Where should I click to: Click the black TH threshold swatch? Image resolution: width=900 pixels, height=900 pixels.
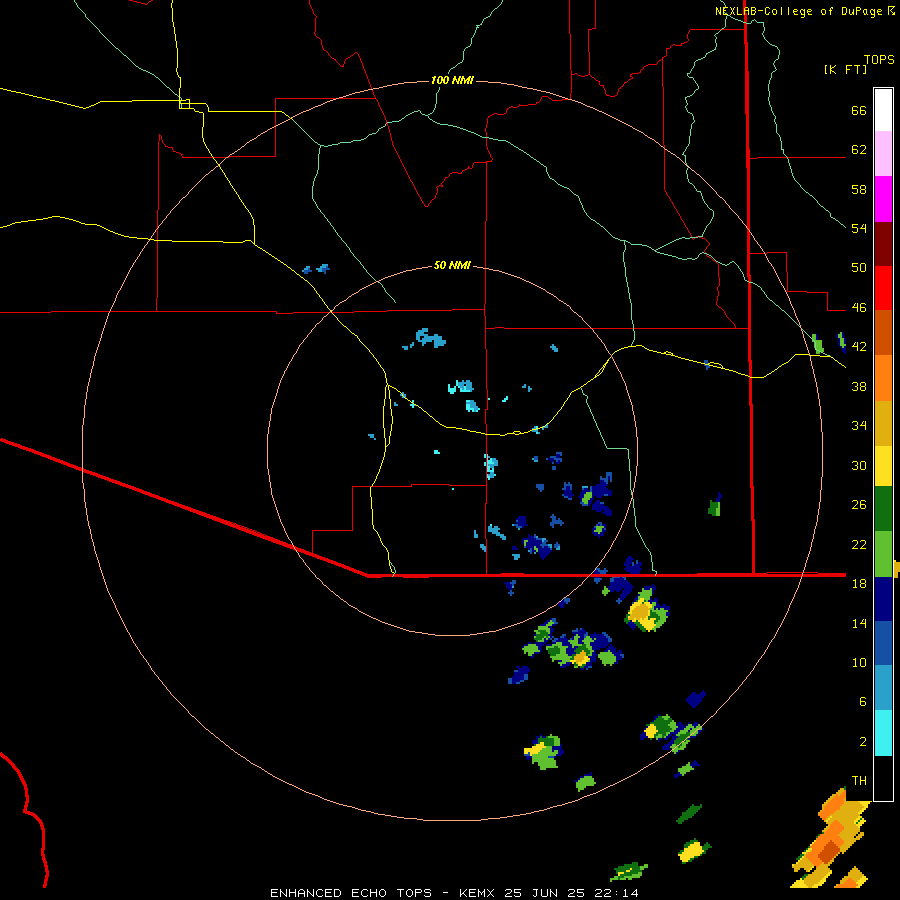(883, 777)
